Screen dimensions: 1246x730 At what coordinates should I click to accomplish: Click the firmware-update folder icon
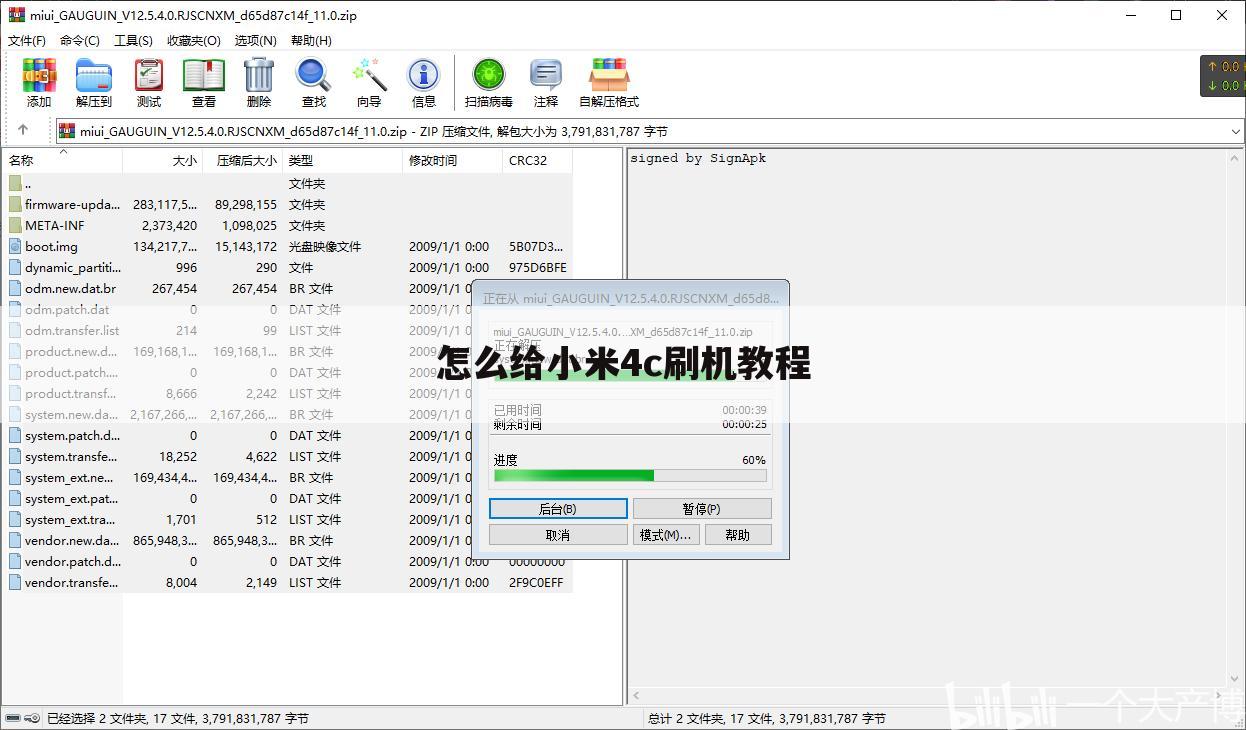[x=15, y=204]
